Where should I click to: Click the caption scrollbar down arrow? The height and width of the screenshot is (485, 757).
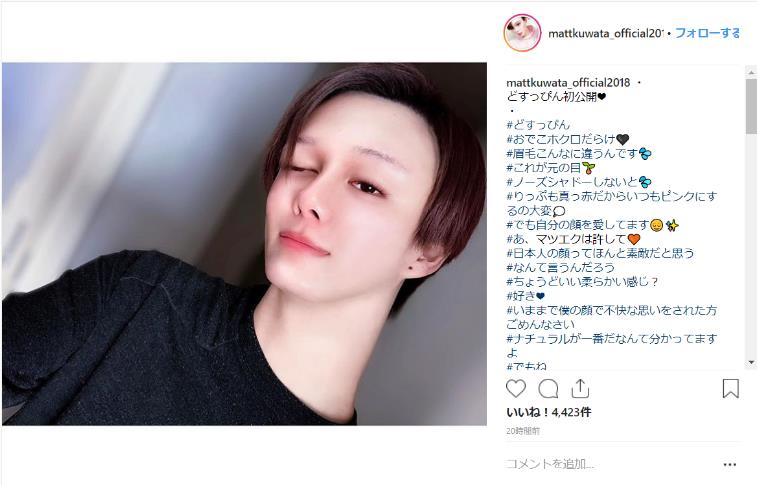click(751, 362)
